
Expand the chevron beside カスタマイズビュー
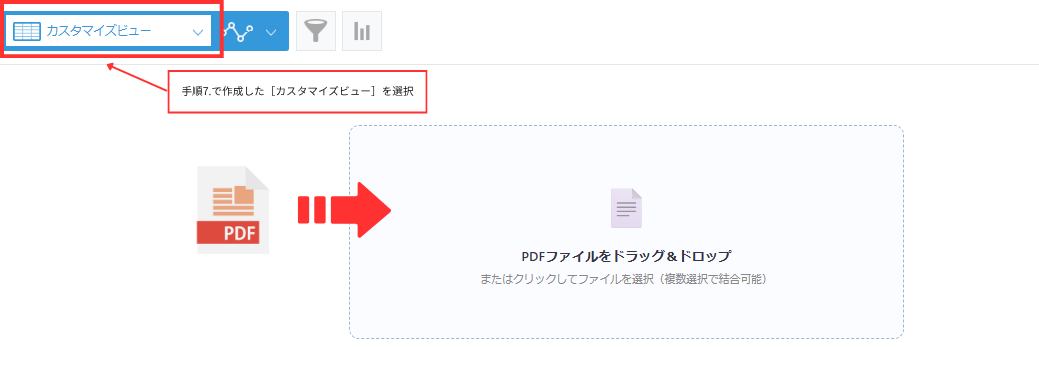(197, 32)
